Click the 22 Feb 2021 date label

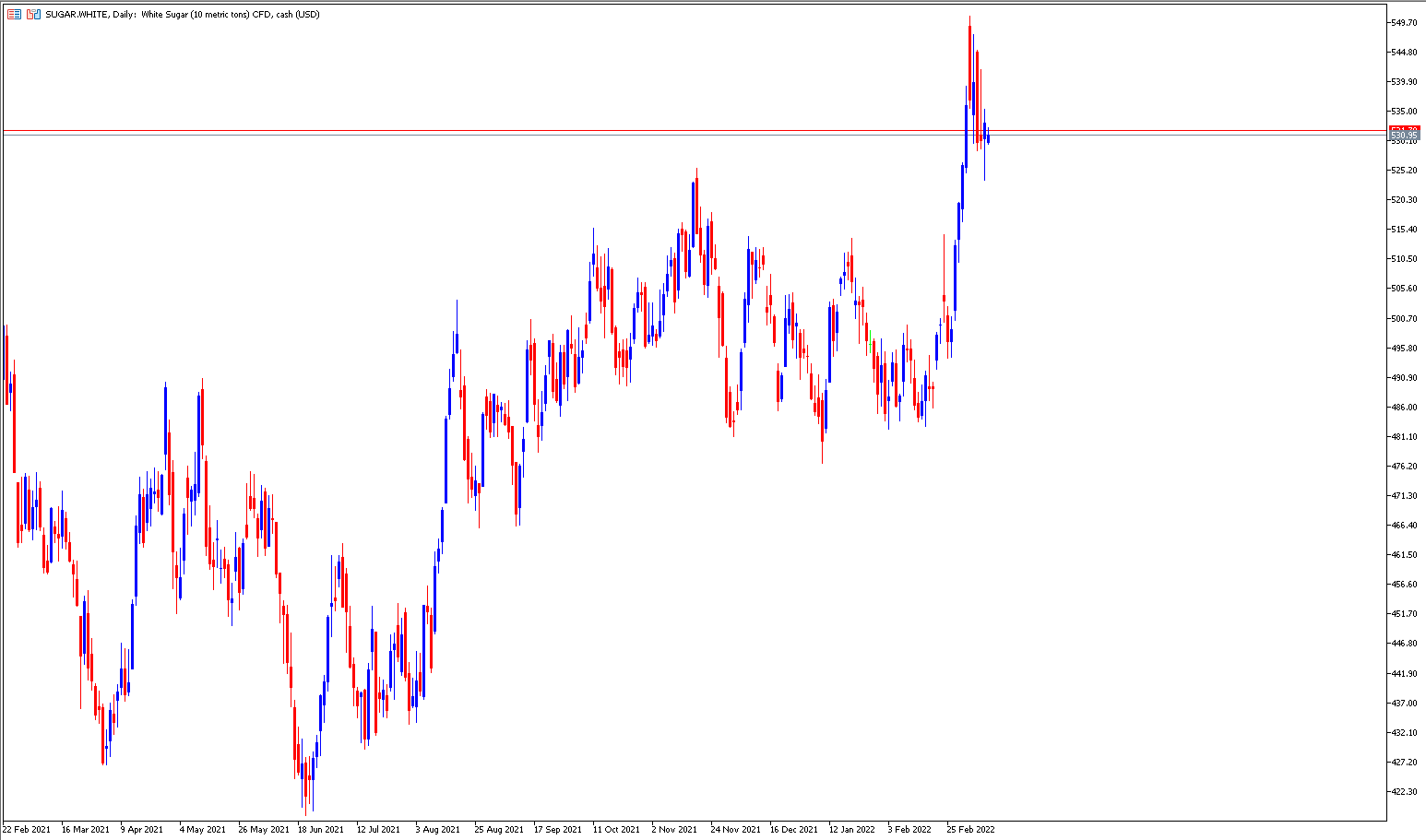[27, 829]
